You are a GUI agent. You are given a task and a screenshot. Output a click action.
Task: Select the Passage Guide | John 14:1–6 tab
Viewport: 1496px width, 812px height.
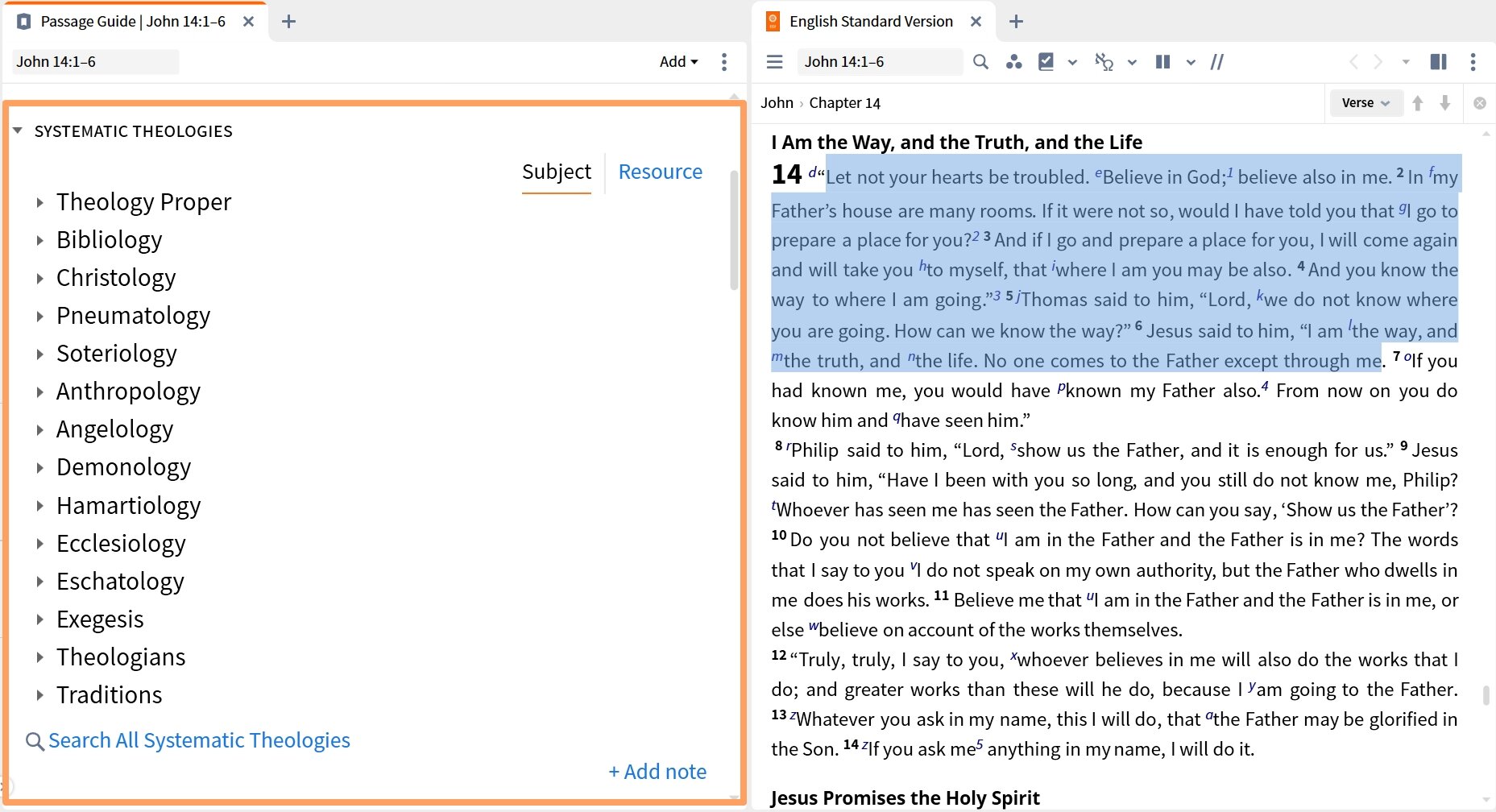click(x=134, y=22)
